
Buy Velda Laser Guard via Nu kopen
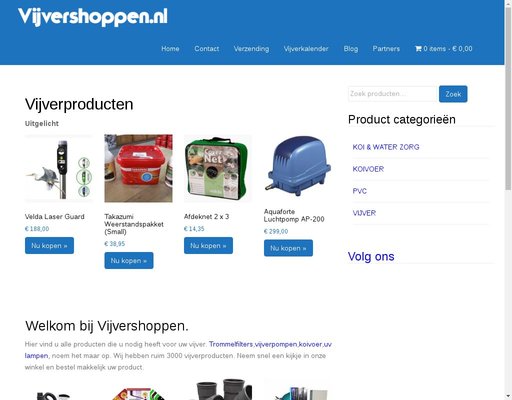pos(49,246)
